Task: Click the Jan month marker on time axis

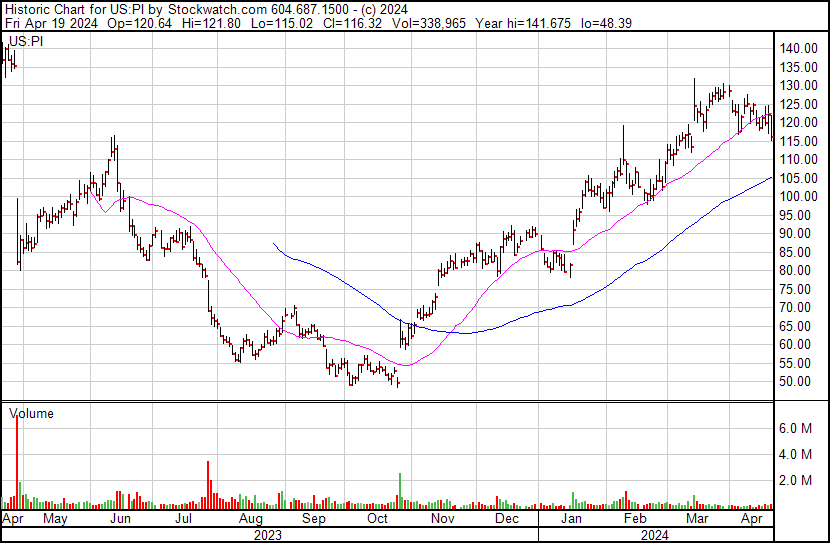Action: (572, 520)
